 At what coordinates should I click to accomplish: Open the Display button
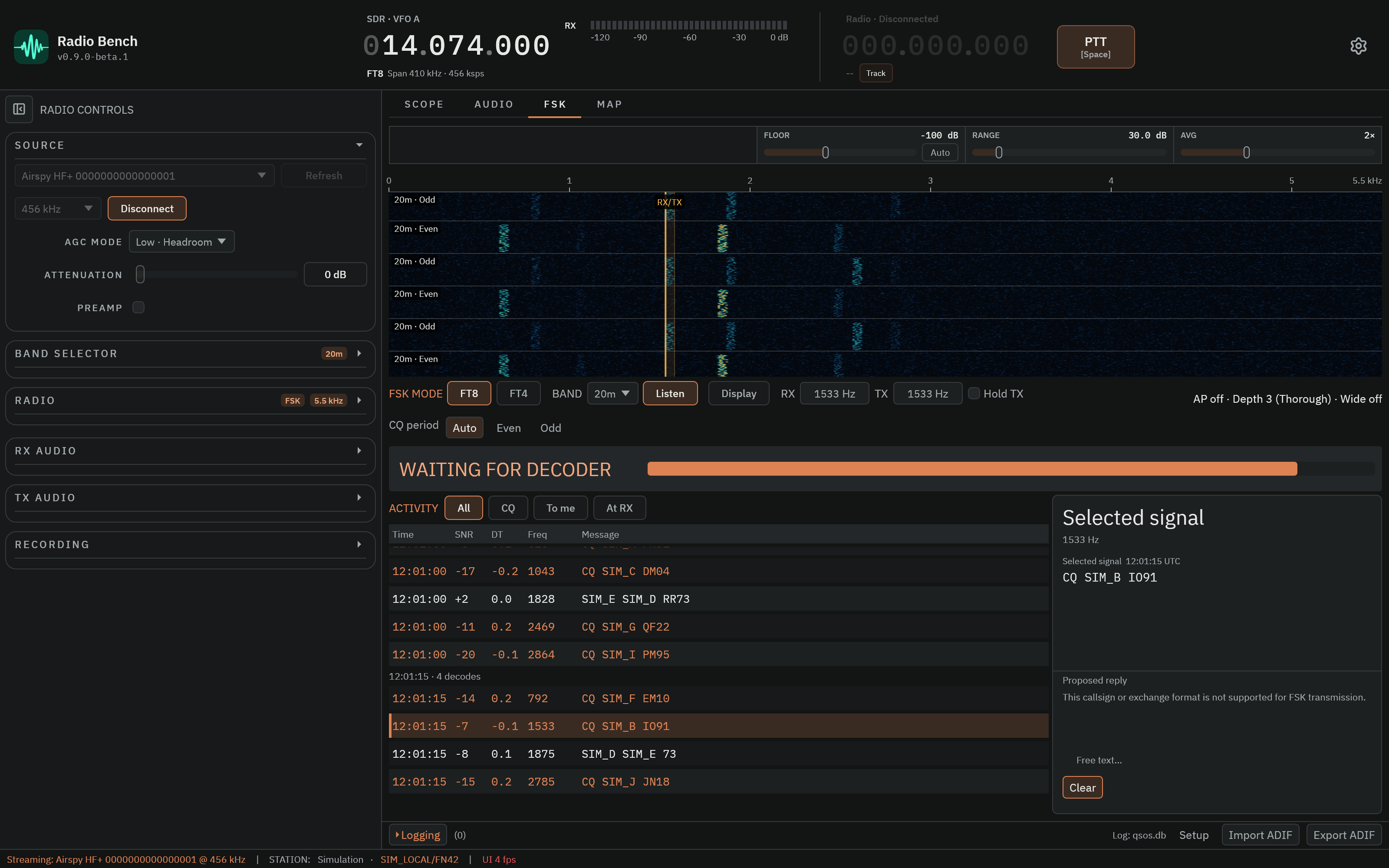(739, 393)
